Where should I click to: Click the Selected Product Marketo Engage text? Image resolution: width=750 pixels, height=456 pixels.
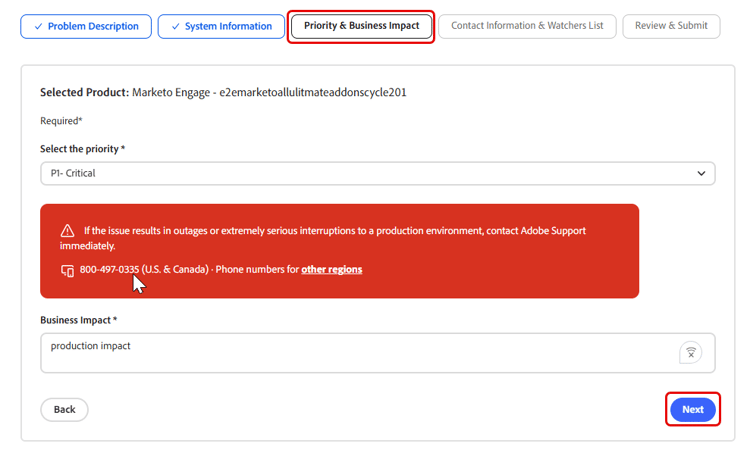(x=223, y=92)
